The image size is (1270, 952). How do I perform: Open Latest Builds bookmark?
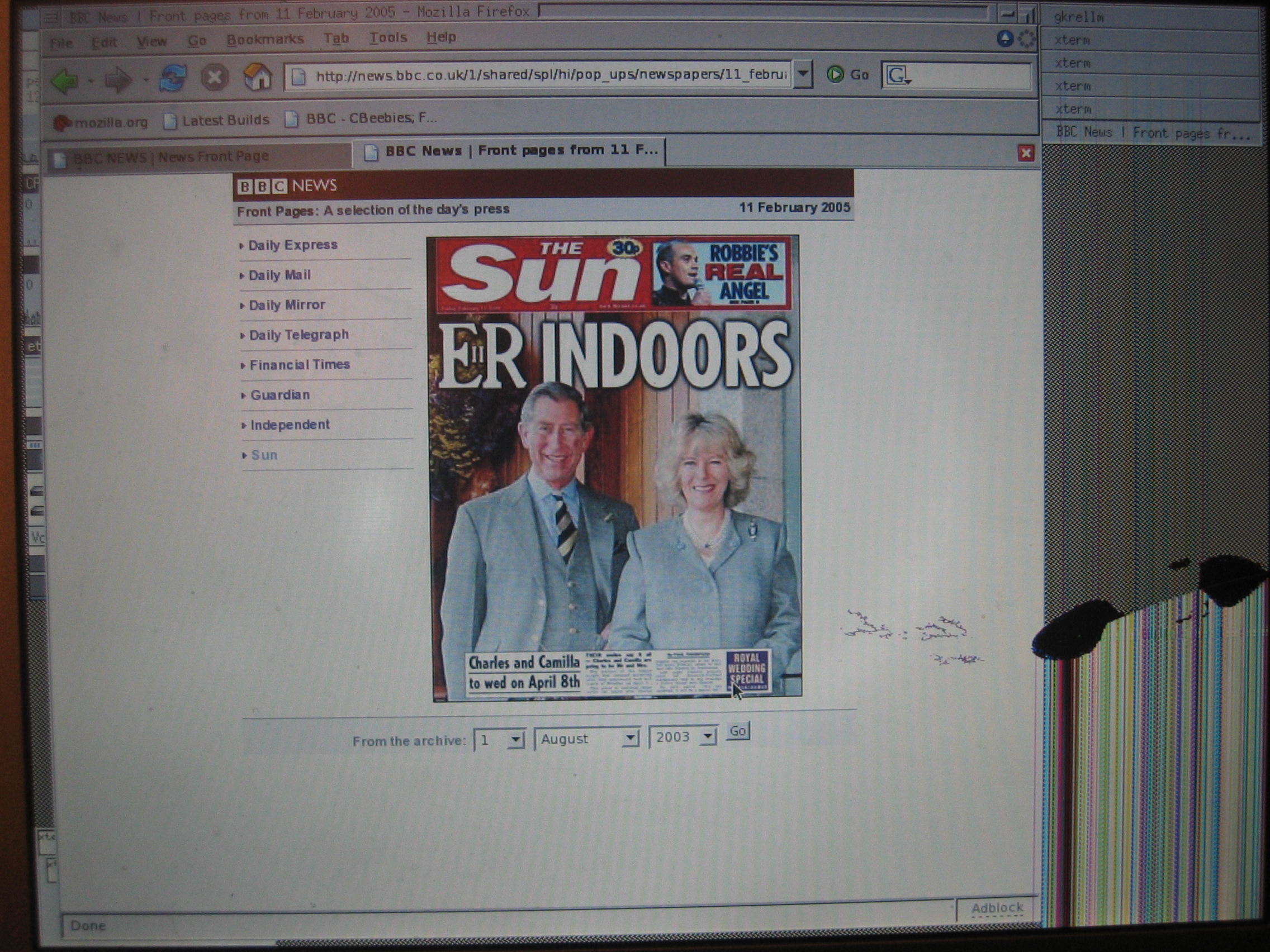pos(216,121)
